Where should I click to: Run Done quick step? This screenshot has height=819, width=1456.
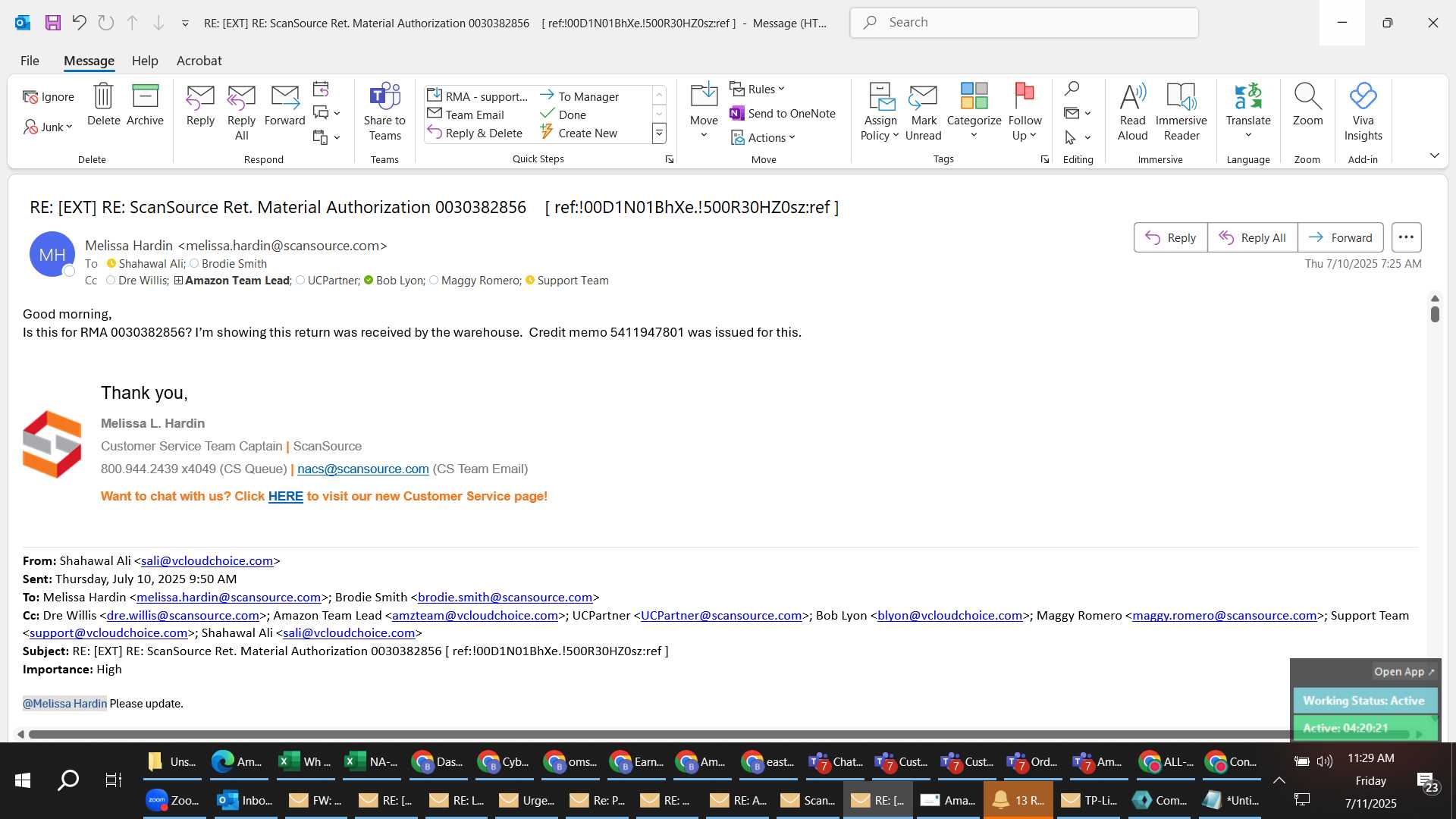click(x=563, y=115)
